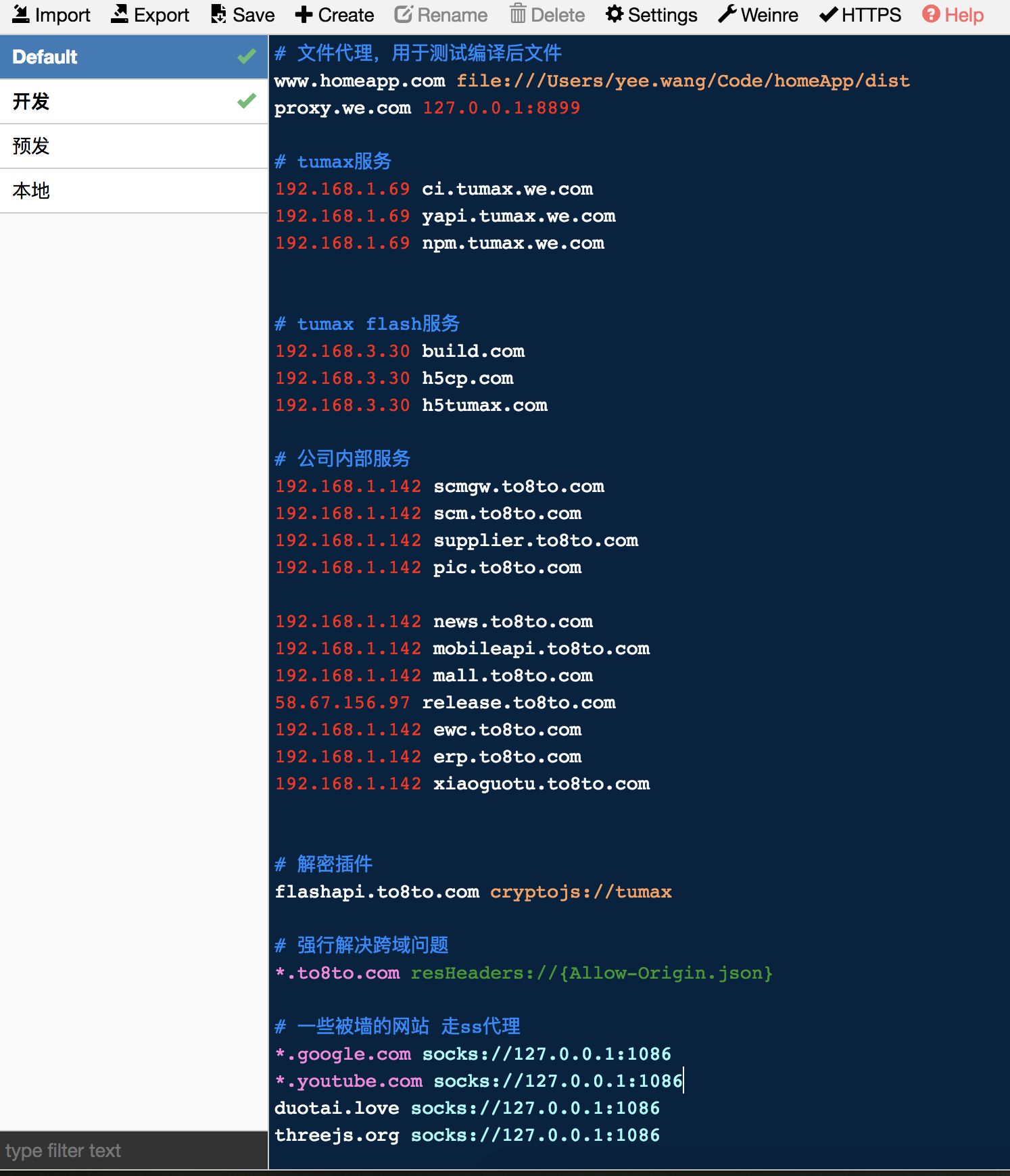Click the Help question mark icon
The height and width of the screenshot is (1176, 1010).
[931, 14]
